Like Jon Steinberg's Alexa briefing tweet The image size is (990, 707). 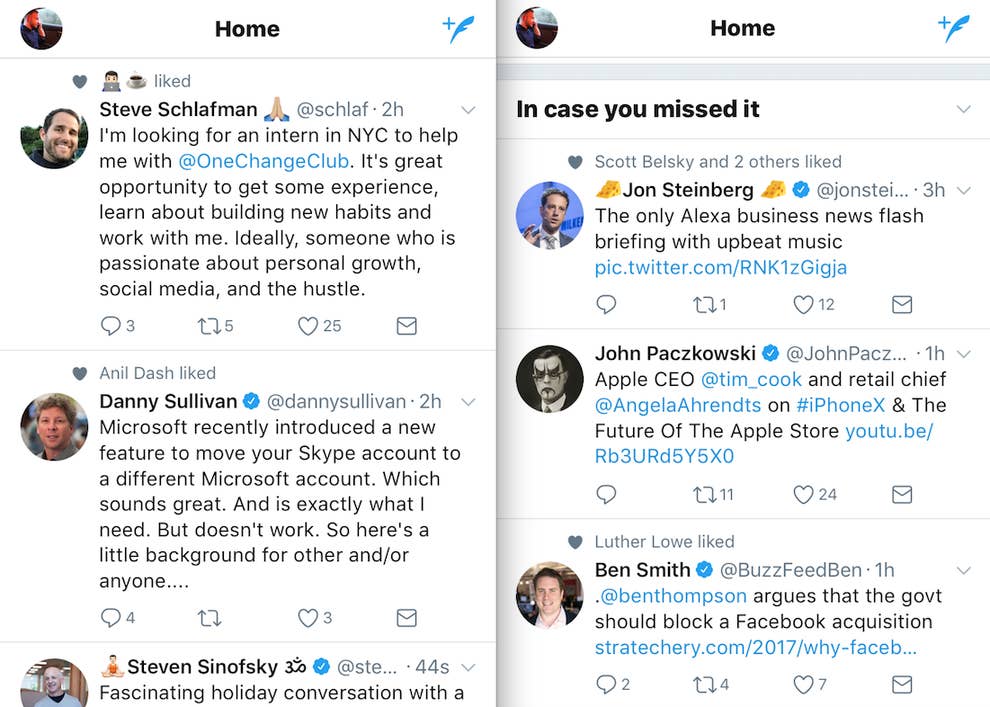pyautogui.click(x=804, y=304)
